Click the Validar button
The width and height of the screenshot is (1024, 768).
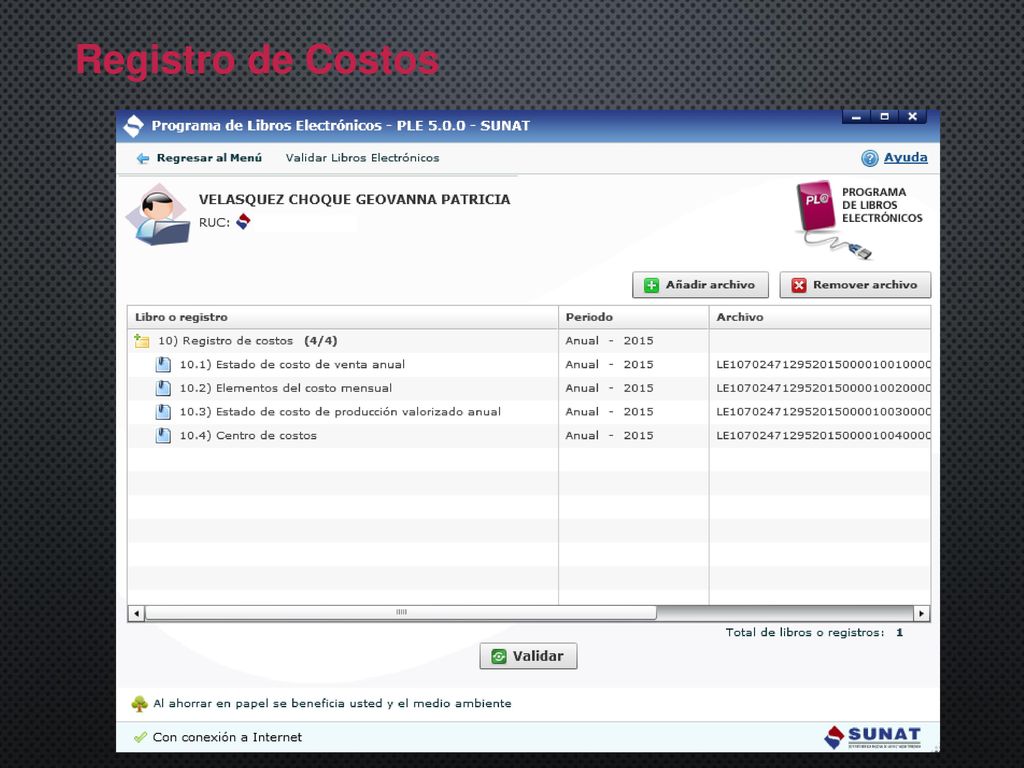point(528,656)
